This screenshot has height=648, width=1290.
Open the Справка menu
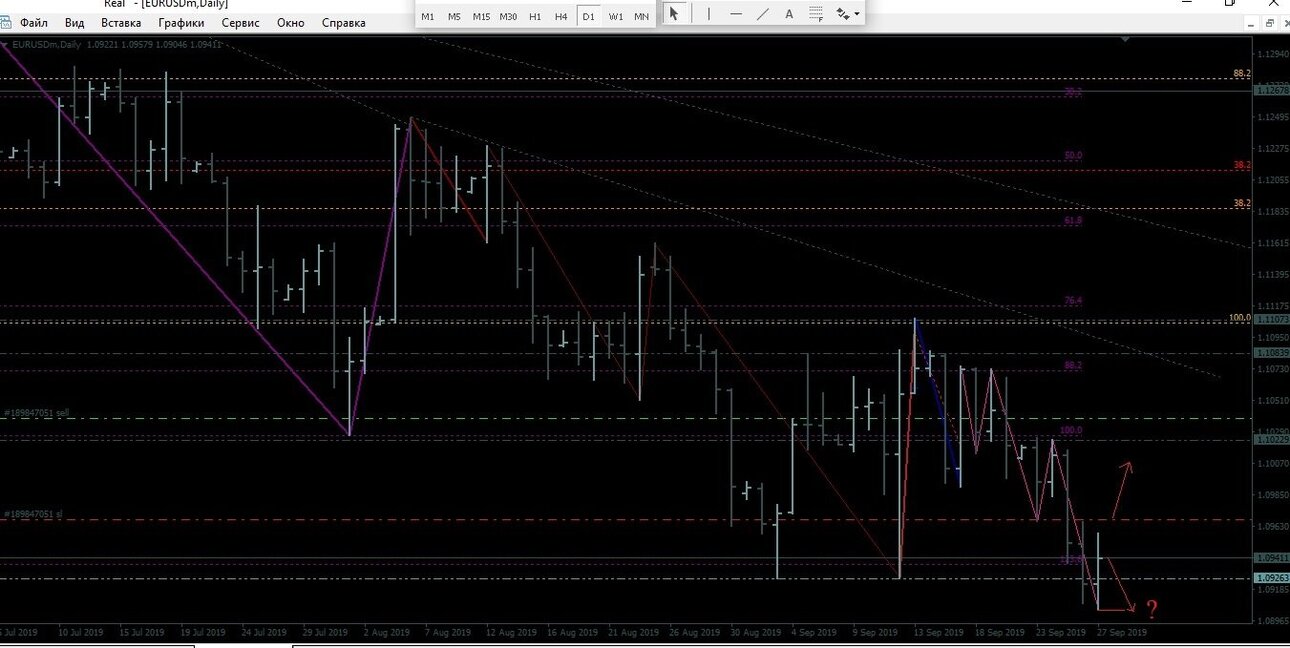(344, 22)
